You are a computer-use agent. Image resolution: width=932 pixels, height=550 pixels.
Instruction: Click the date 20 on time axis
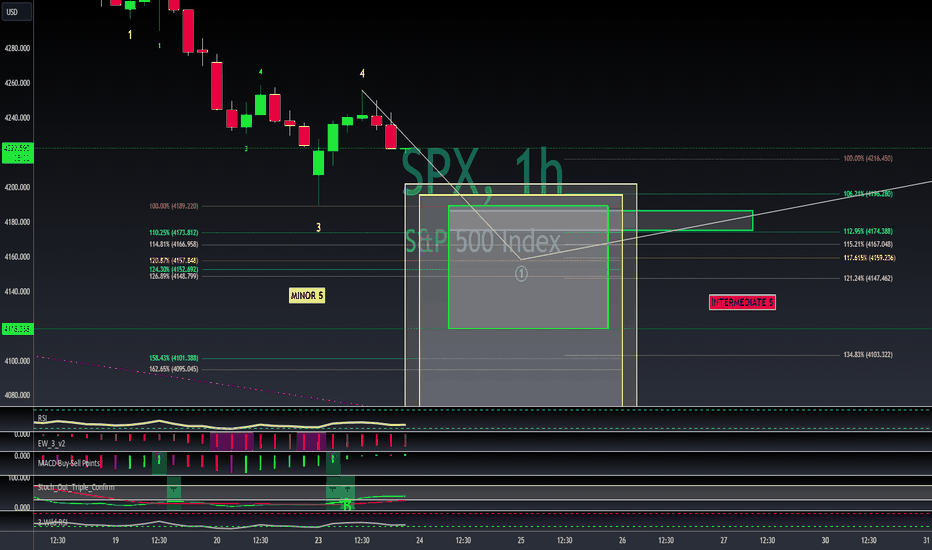pyautogui.click(x=217, y=540)
